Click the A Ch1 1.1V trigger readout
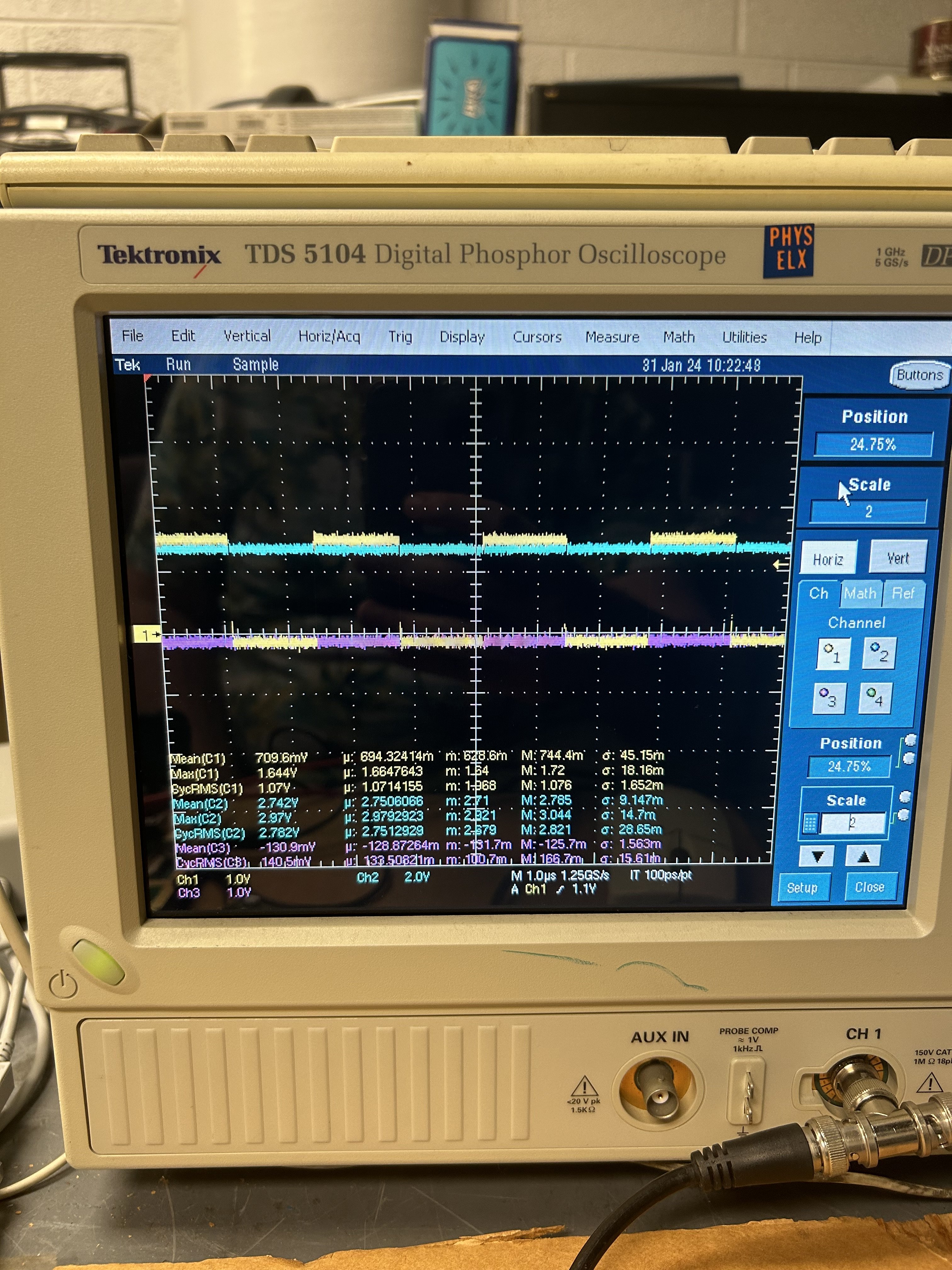Viewport: 952px width, 1270px height. [553, 889]
